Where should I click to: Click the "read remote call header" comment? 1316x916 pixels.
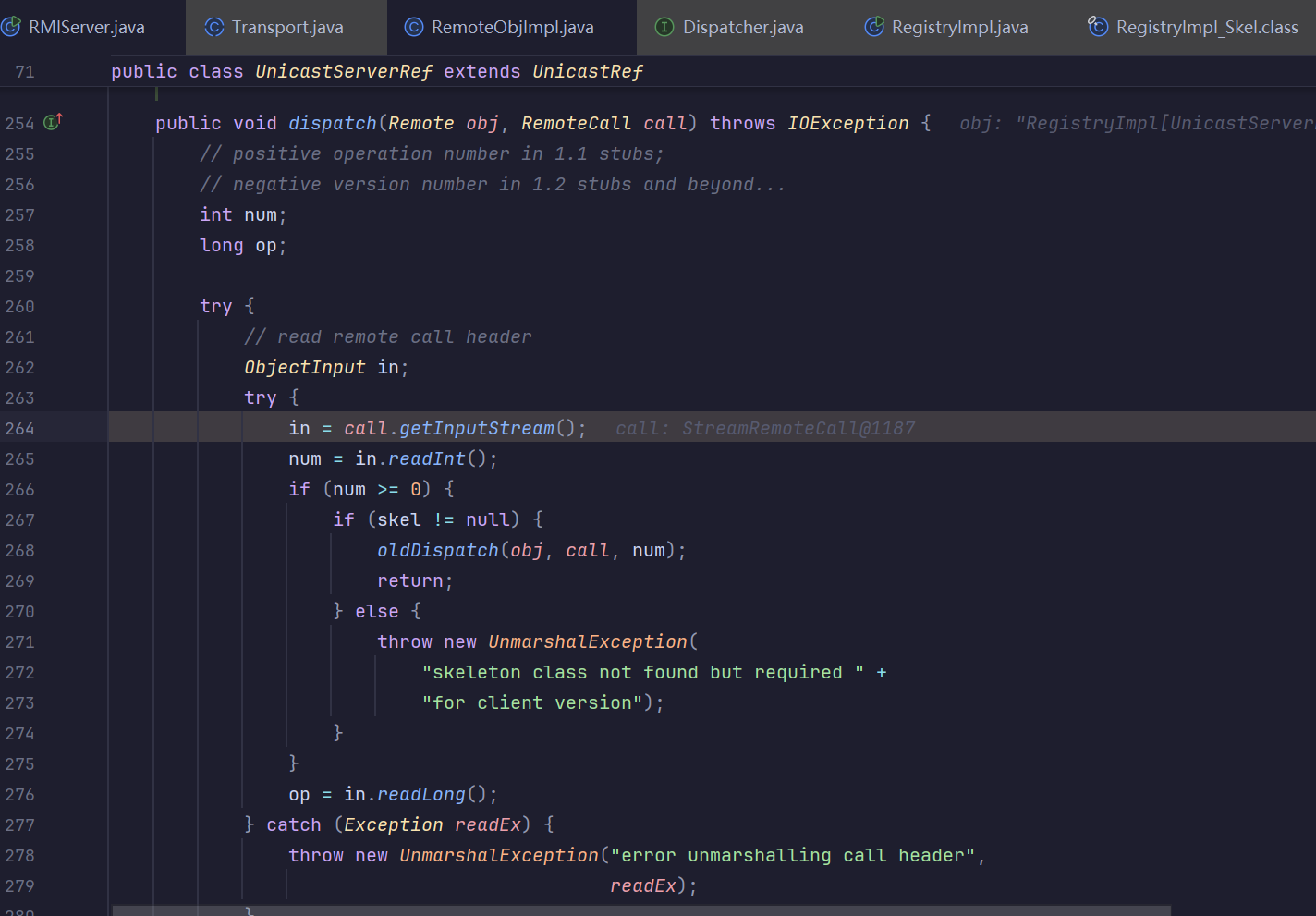tap(388, 336)
